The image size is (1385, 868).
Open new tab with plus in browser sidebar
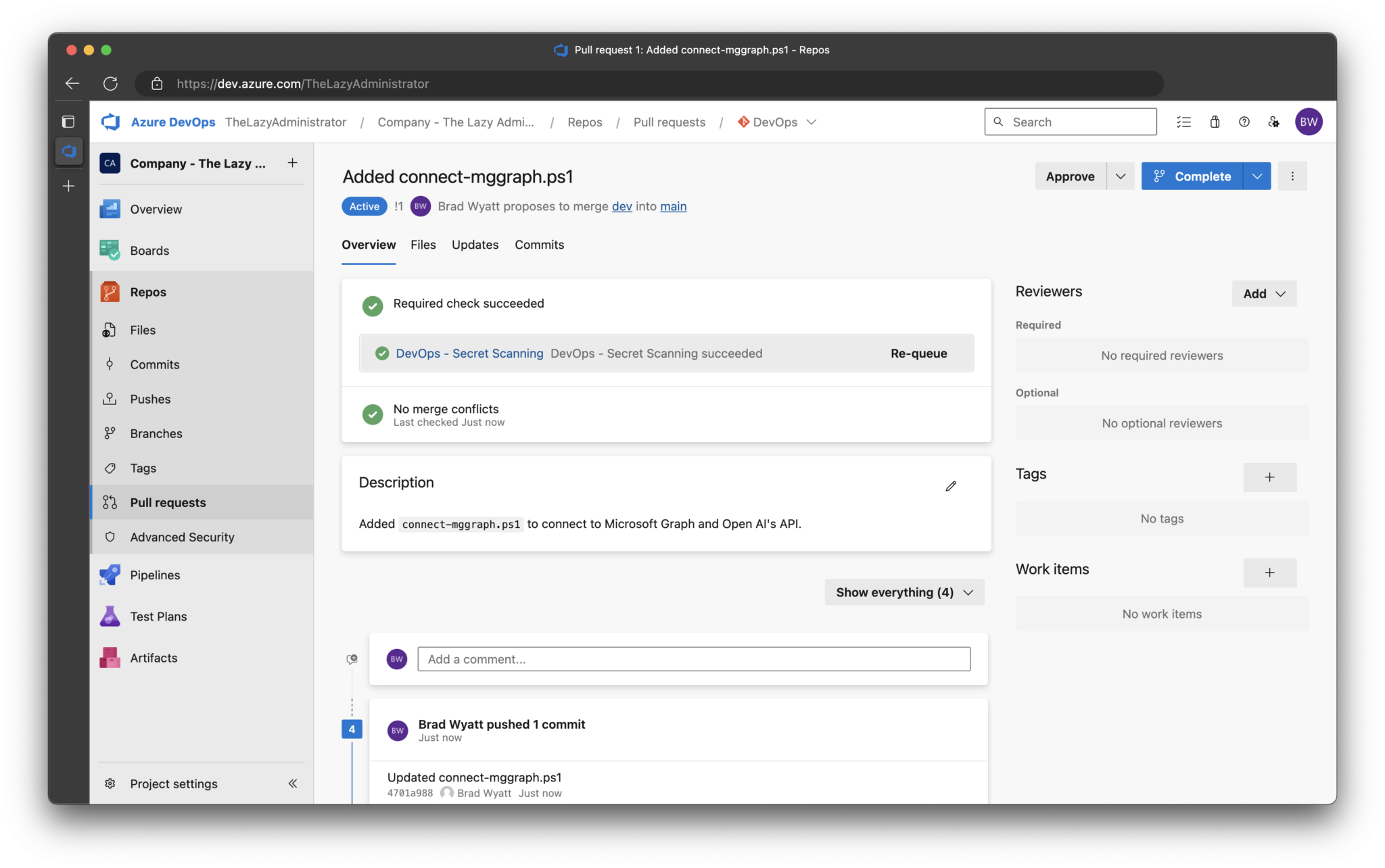tap(68, 186)
